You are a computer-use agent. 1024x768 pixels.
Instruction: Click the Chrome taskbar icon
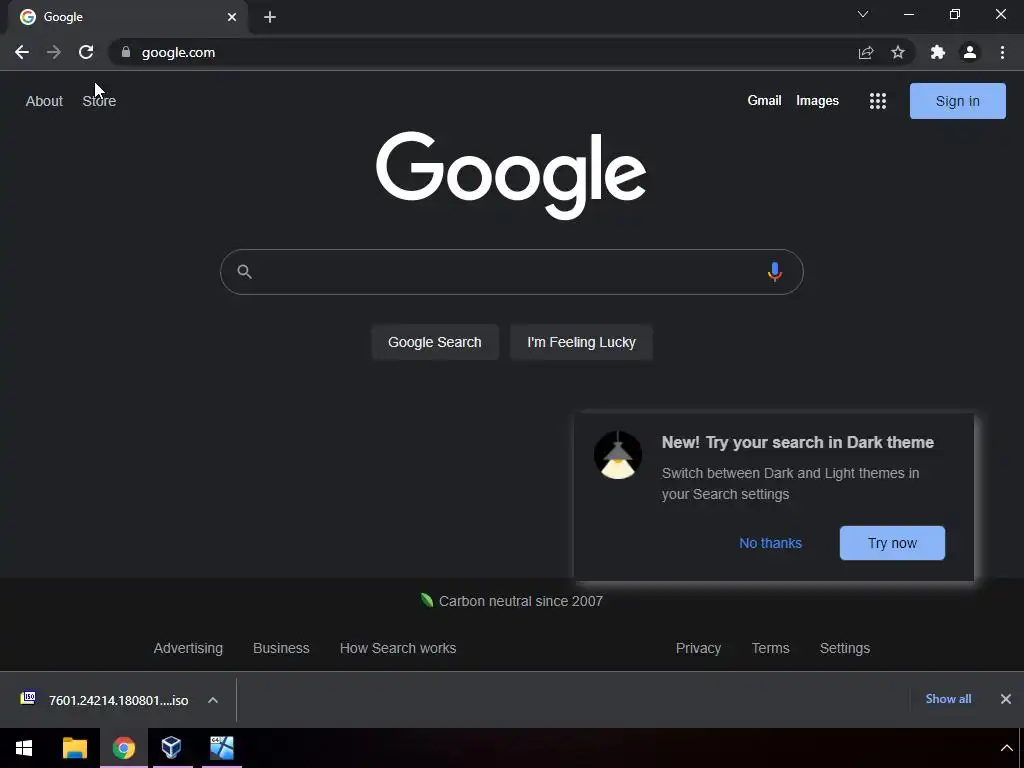click(x=123, y=748)
